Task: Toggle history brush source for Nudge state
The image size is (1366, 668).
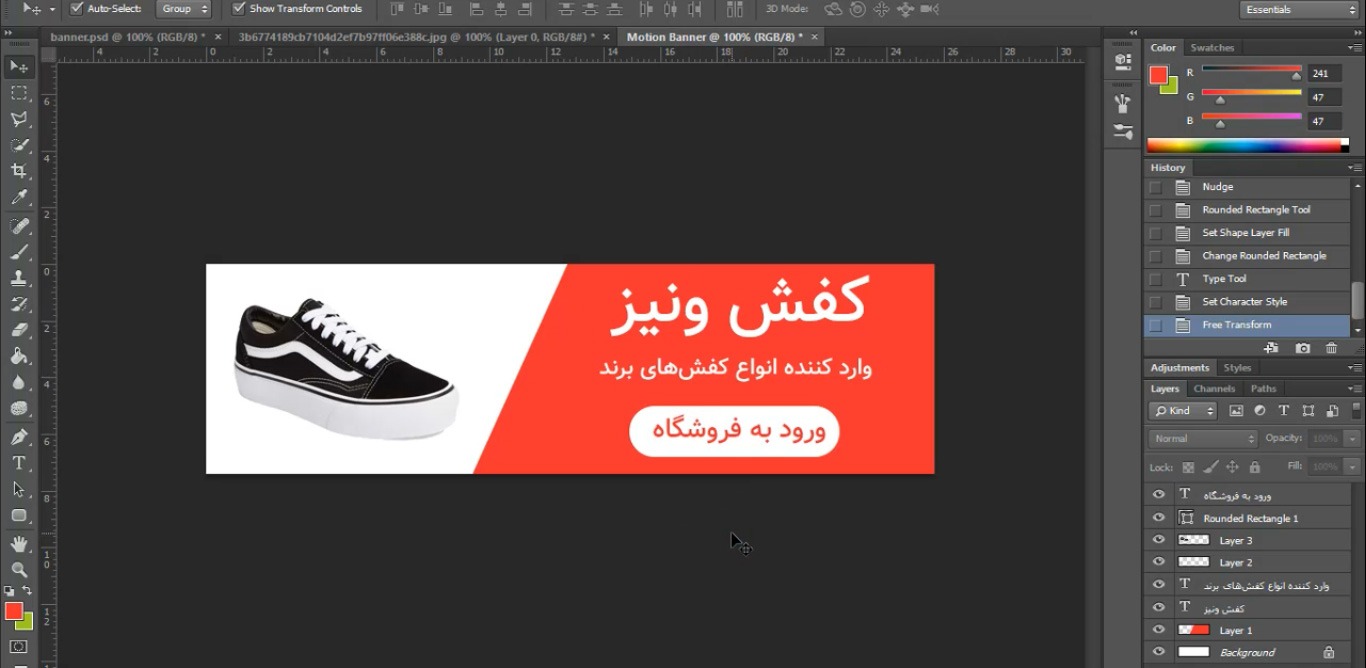Action: pos(1155,187)
